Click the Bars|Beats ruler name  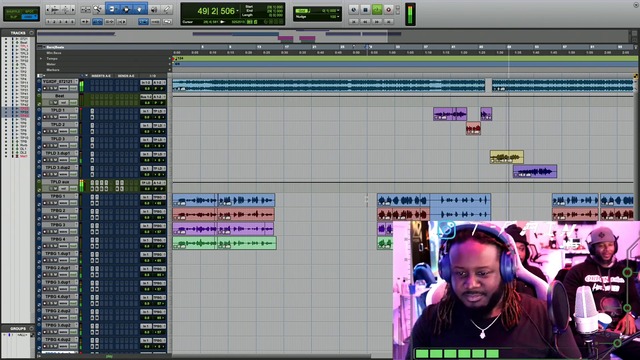tap(56, 47)
